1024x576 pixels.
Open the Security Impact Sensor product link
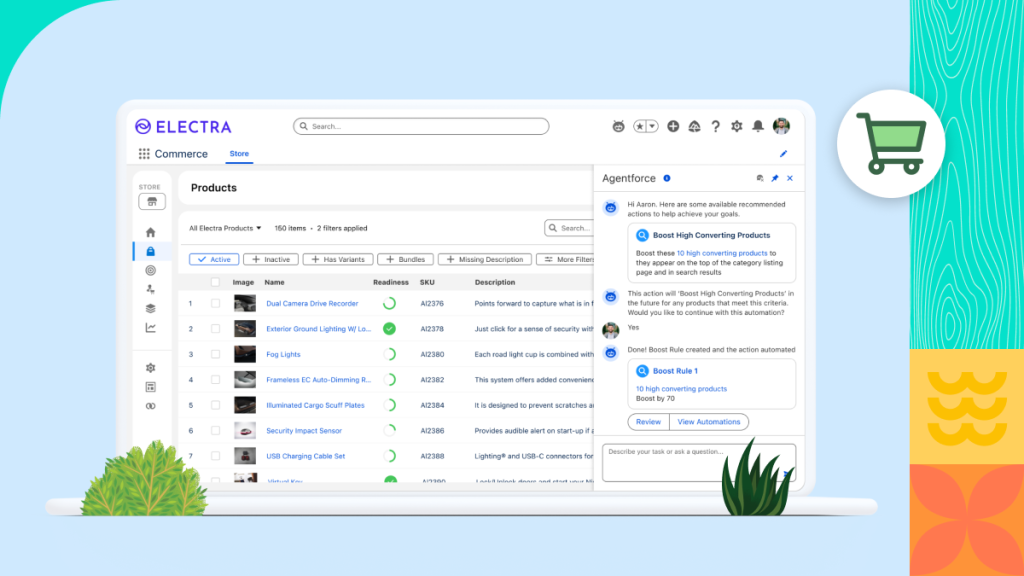(x=304, y=430)
